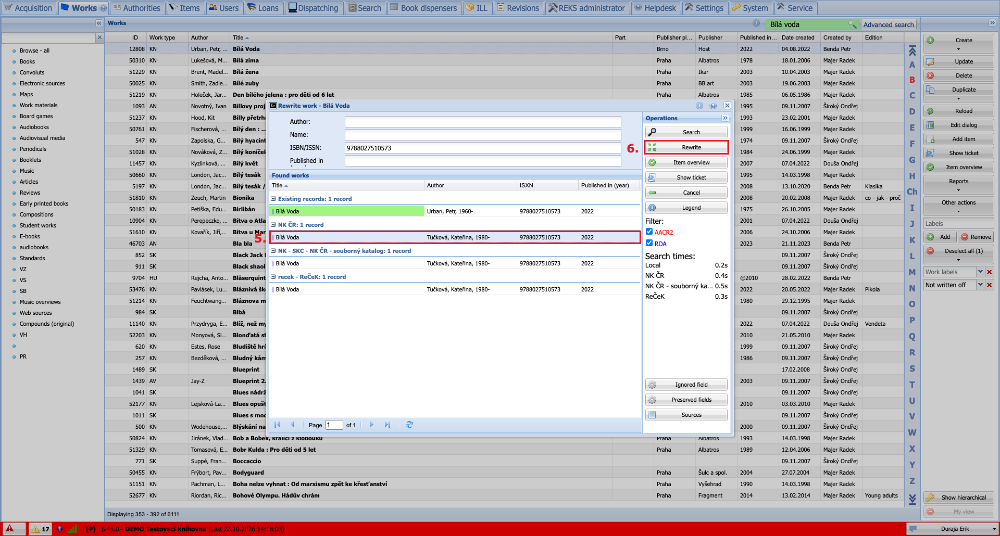The height and width of the screenshot is (536, 1000).
Task: Open the Duplicate dropdown button
Action: [958, 93]
